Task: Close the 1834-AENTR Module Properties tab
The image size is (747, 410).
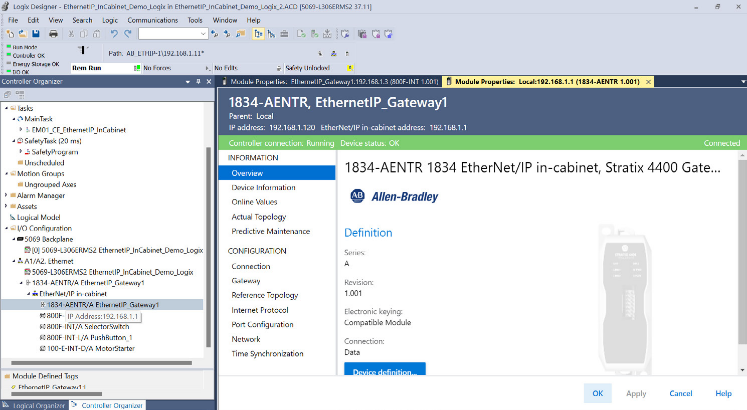Action: [x=648, y=82]
